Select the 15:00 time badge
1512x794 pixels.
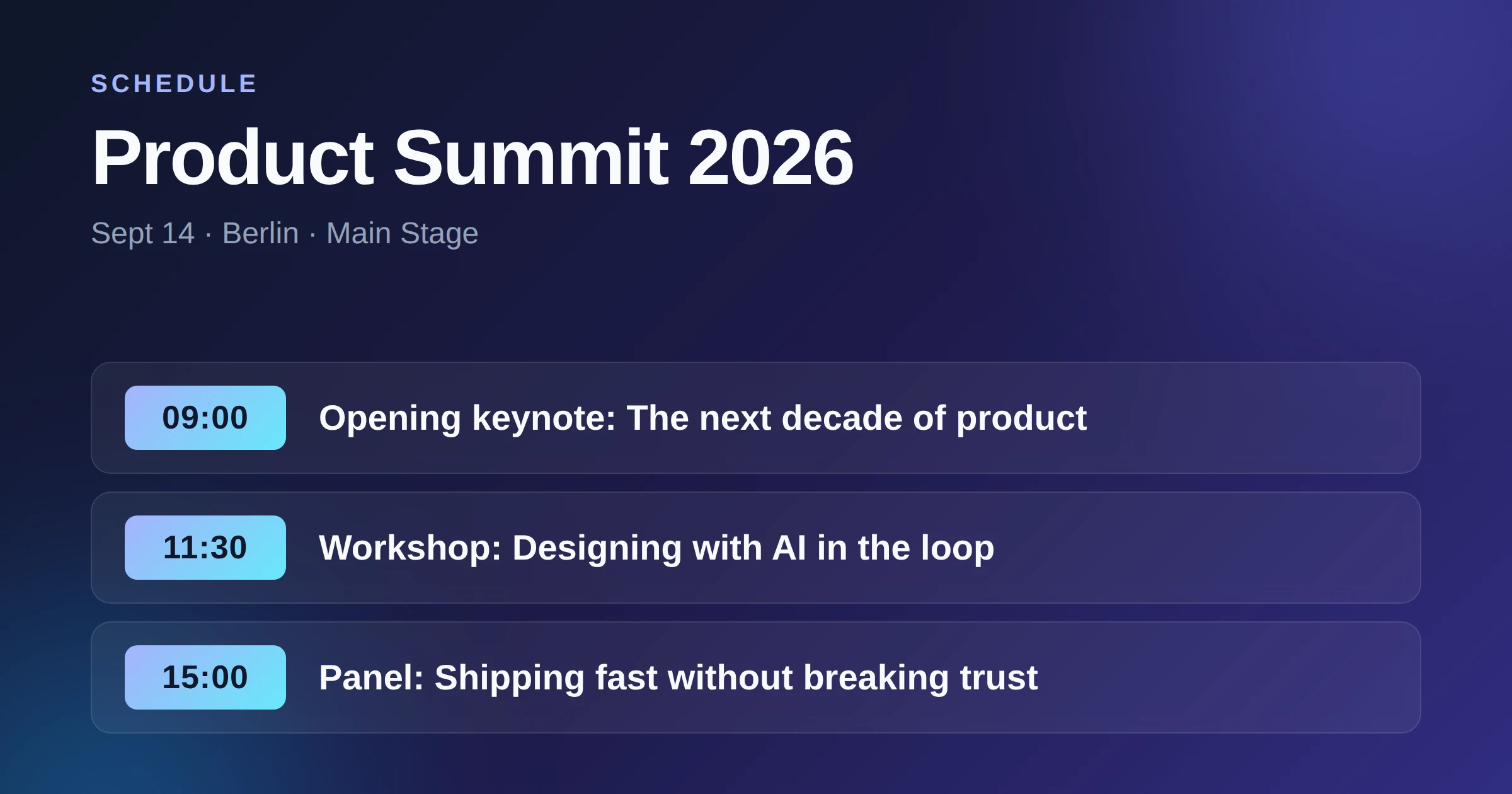(x=205, y=677)
